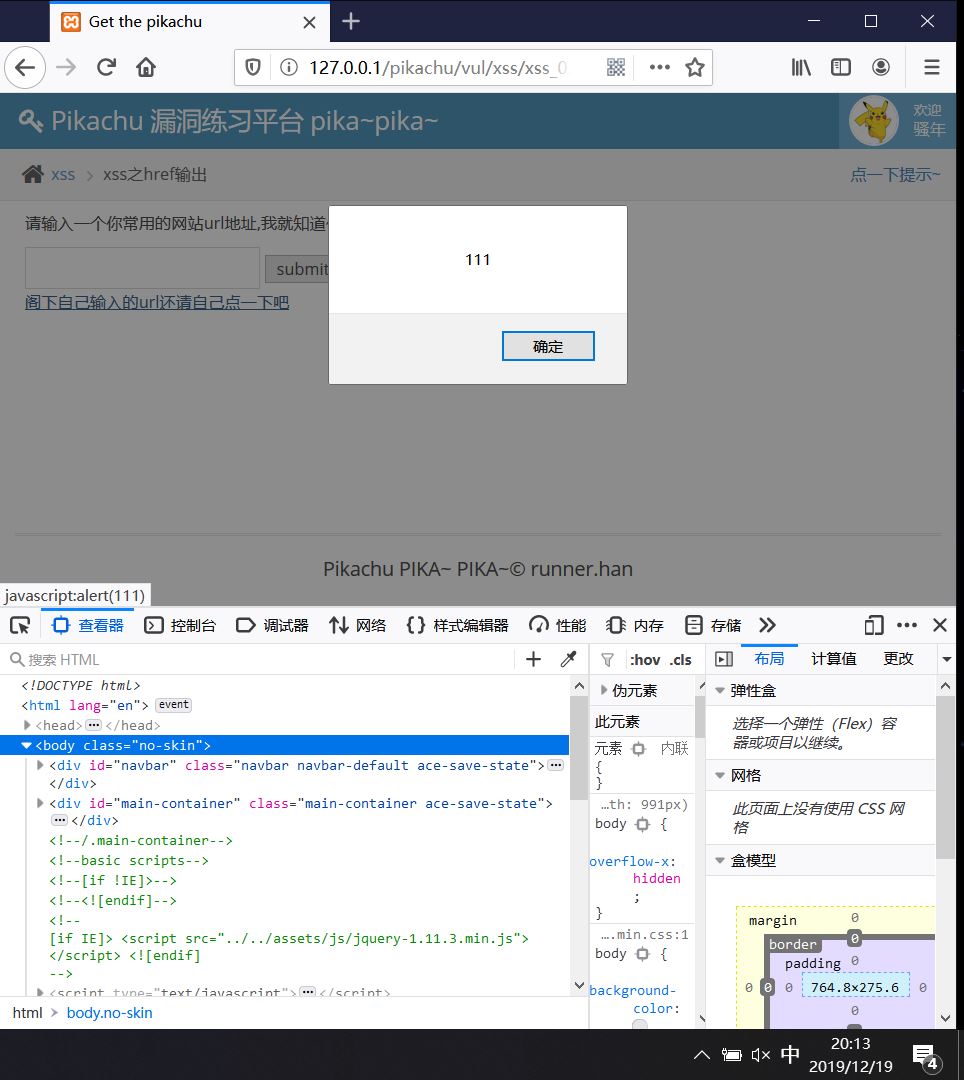Open the 调试器 debugger tab
Viewport: 964px width, 1080px height.
pyautogui.click(x=272, y=625)
